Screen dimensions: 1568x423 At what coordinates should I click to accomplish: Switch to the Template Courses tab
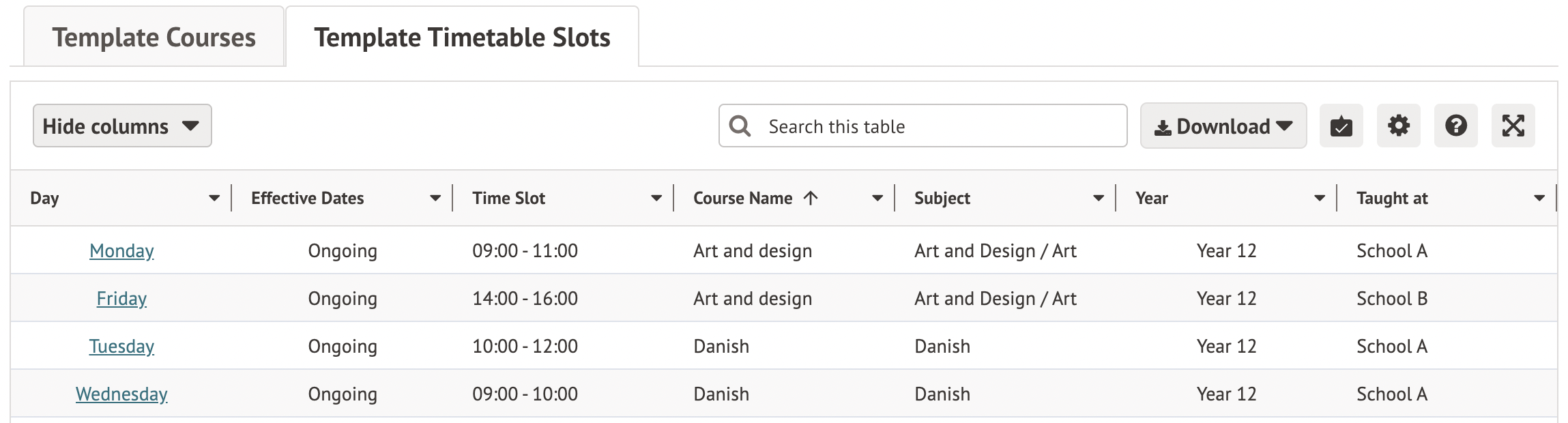coord(154,38)
